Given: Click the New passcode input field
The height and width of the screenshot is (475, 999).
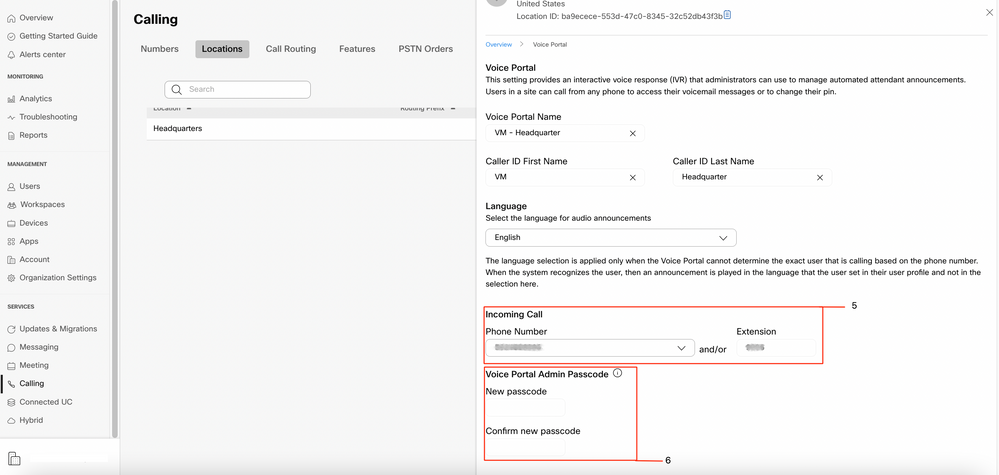Looking at the screenshot, I should 526,408.
